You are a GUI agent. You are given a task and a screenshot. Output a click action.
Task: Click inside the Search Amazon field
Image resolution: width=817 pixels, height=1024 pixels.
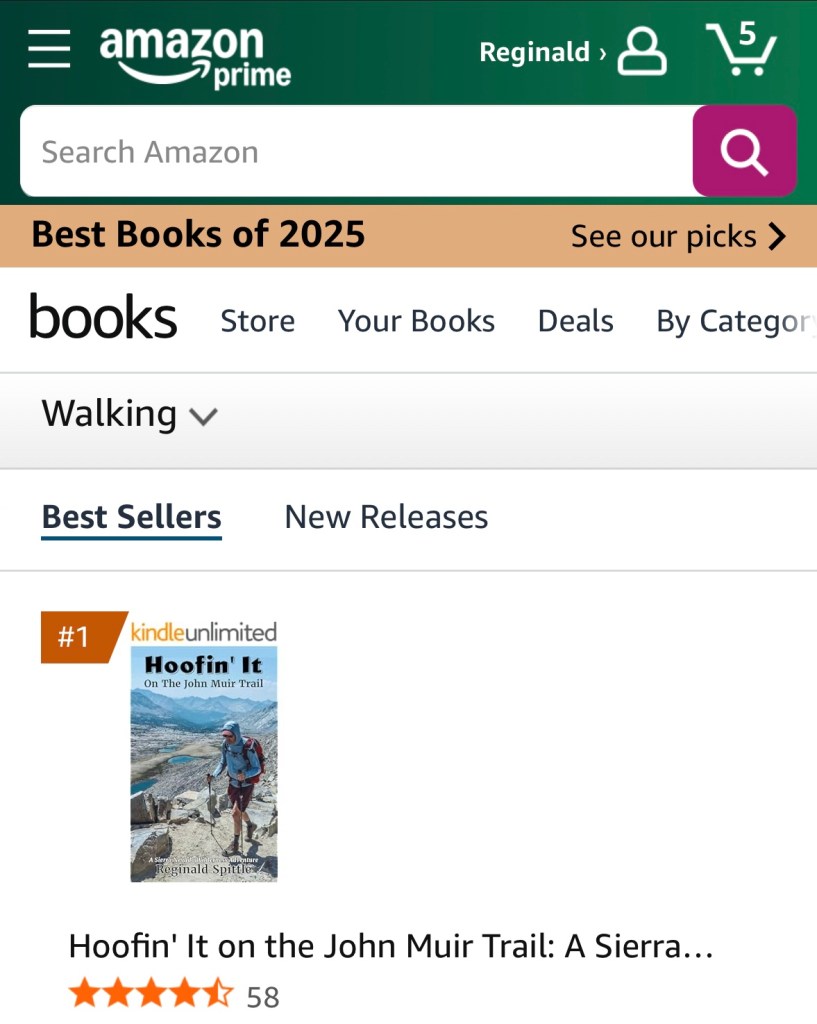pos(355,152)
